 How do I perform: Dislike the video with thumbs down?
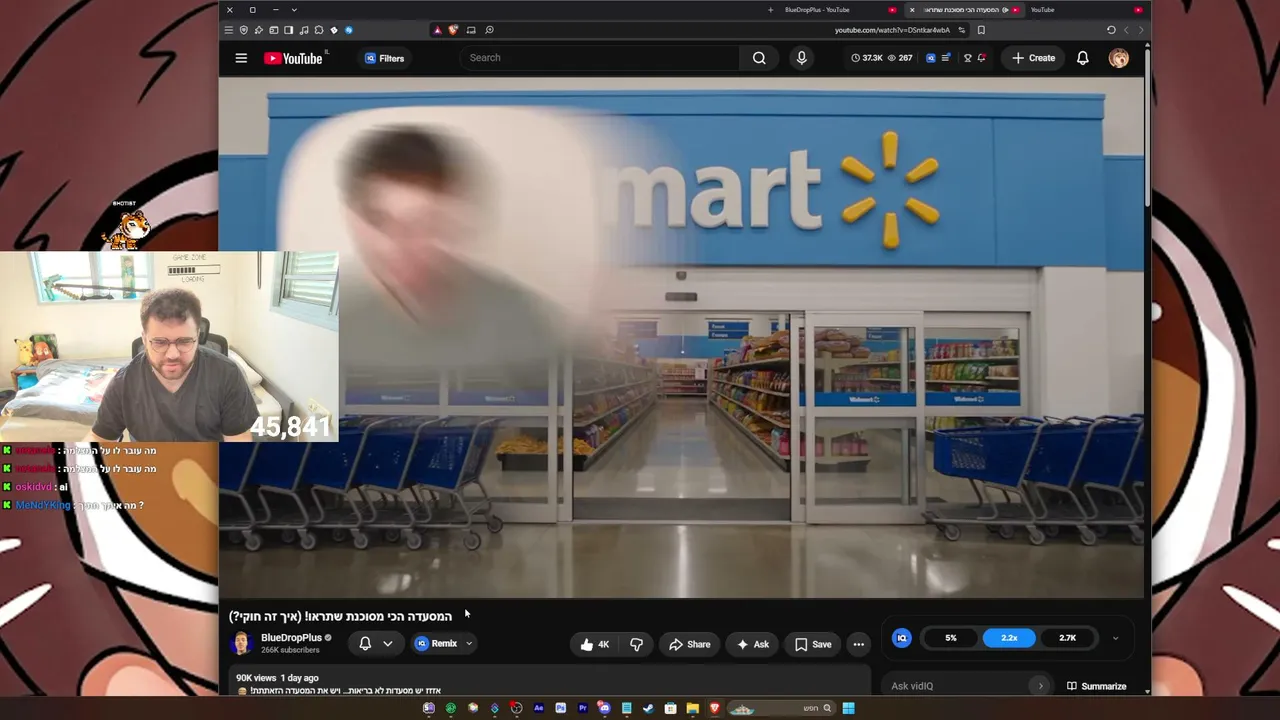point(636,644)
